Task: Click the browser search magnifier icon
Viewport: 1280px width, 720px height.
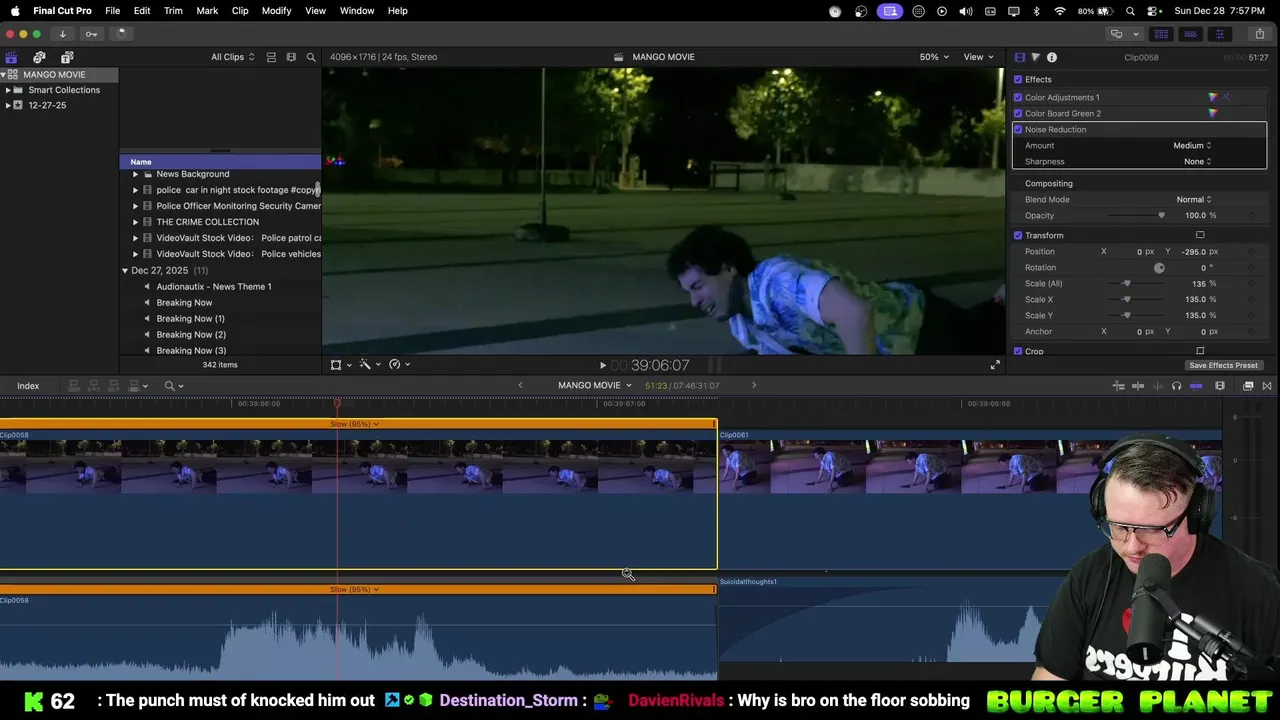Action: [311, 57]
